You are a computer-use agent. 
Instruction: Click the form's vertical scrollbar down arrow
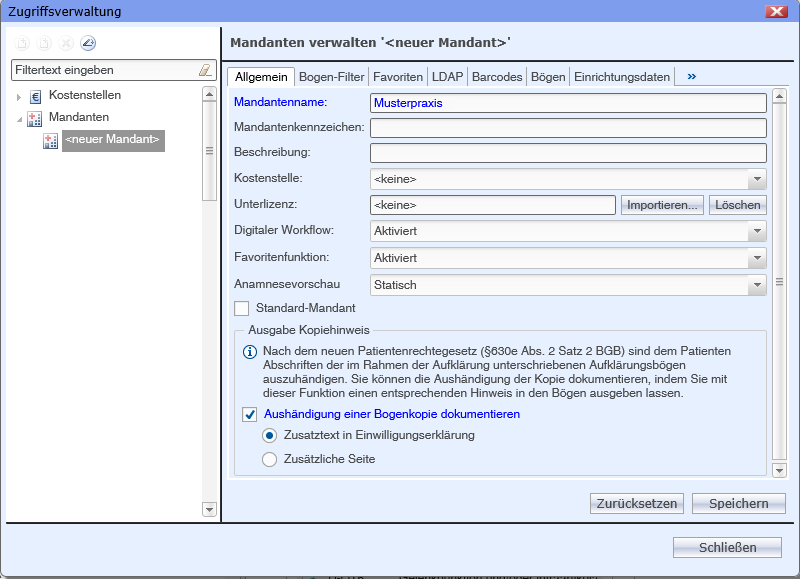[x=780, y=470]
